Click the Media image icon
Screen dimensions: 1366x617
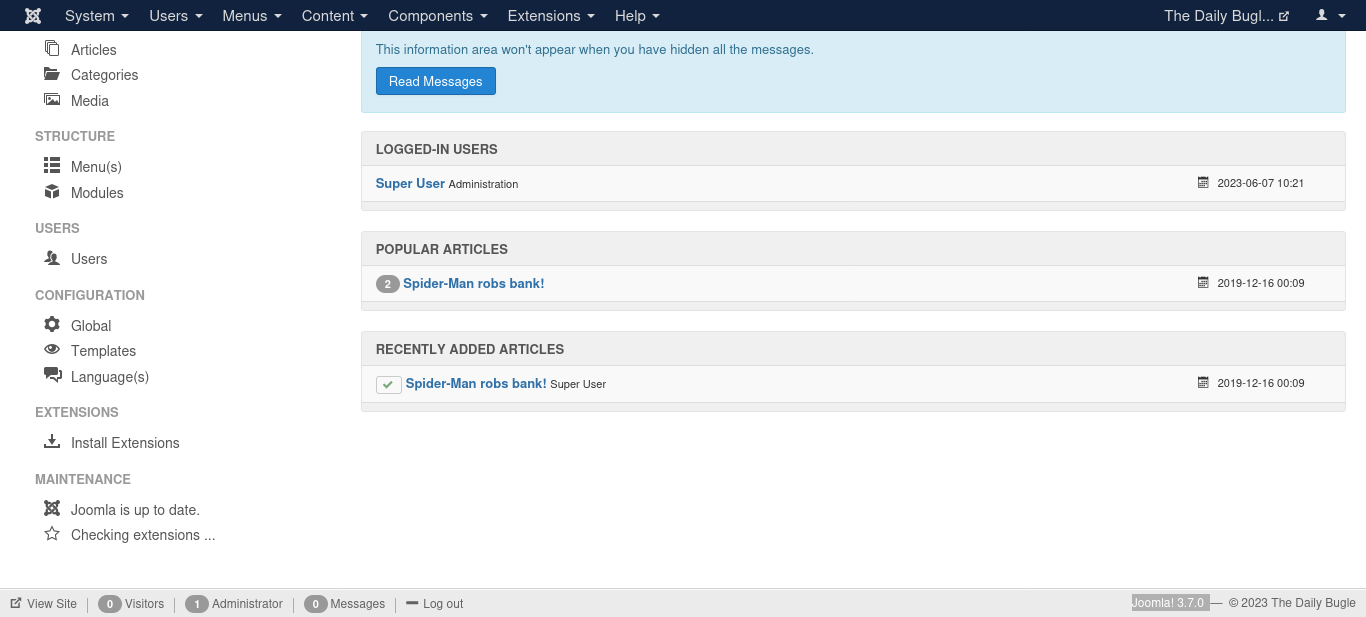[52, 100]
